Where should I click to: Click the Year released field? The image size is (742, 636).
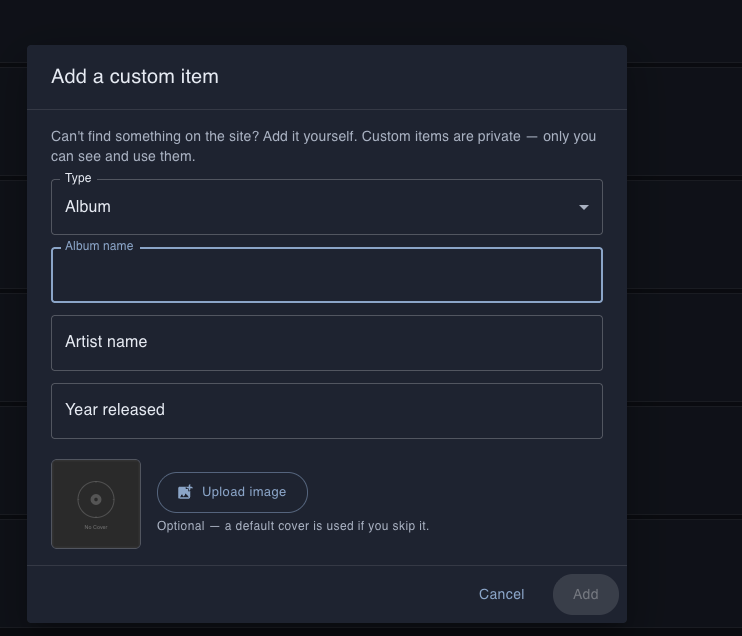(327, 411)
